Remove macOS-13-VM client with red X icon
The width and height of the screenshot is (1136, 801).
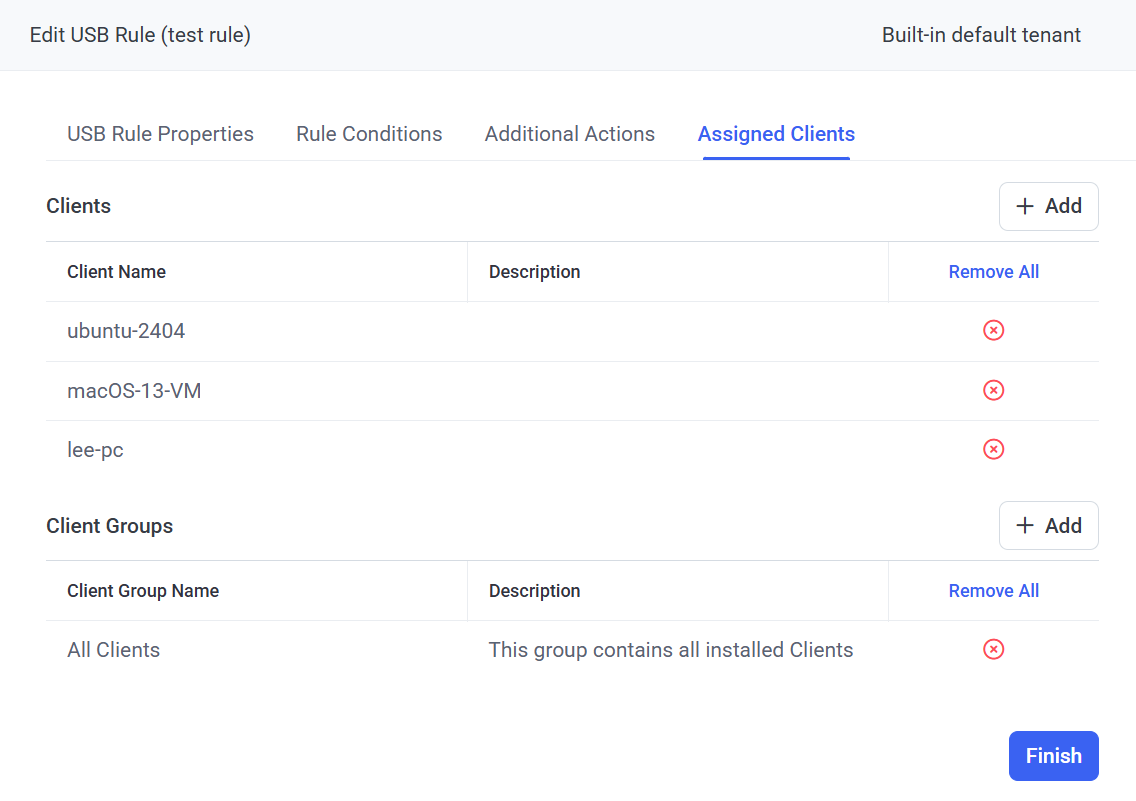(x=993, y=390)
